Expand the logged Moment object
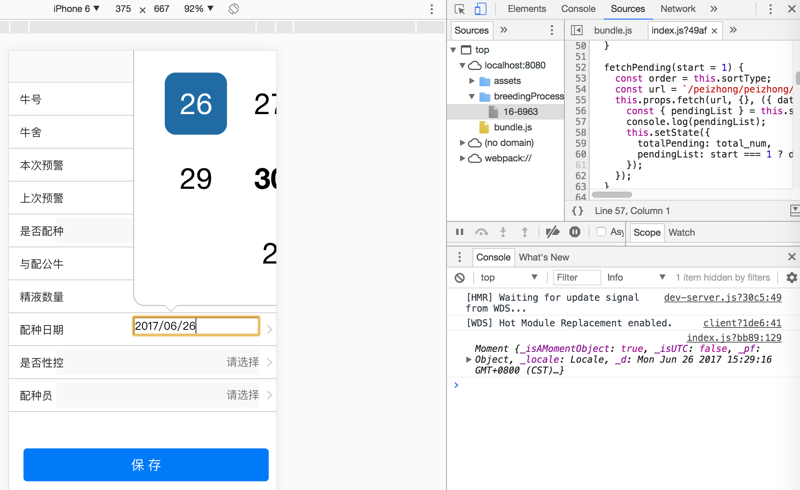 (x=468, y=359)
